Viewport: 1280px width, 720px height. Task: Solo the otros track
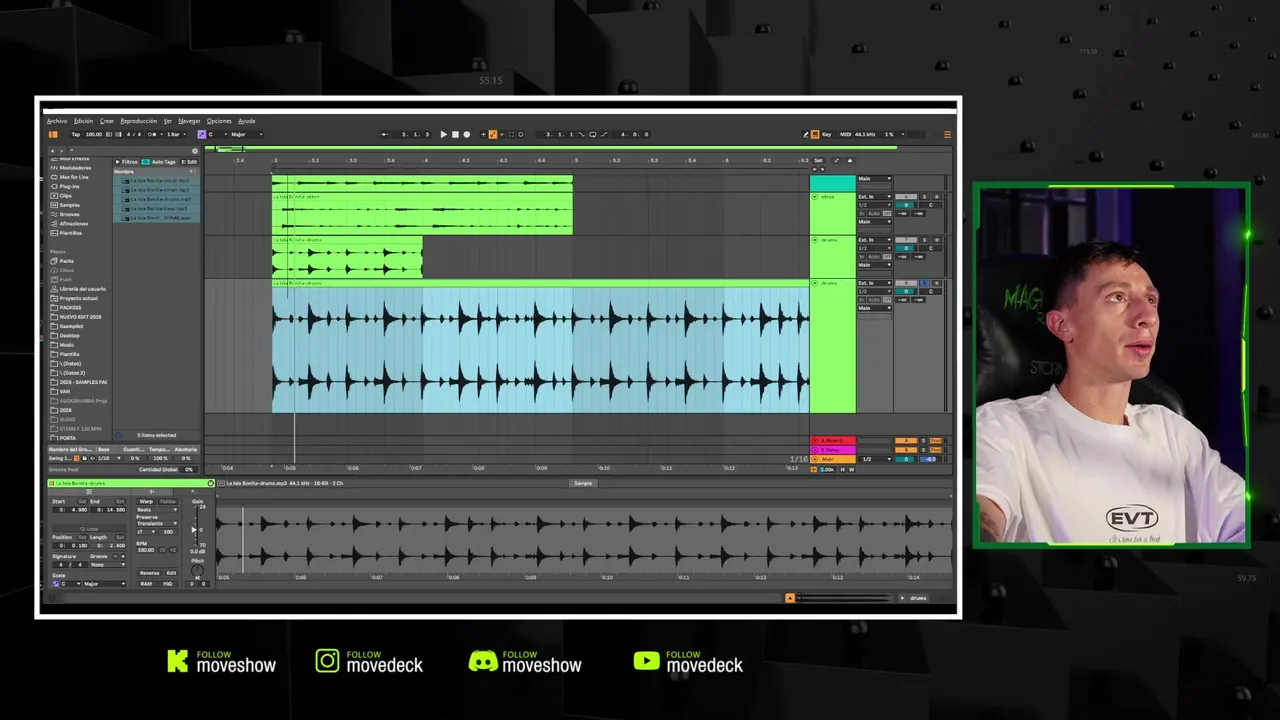pyautogui.click(x=924, y=197)
